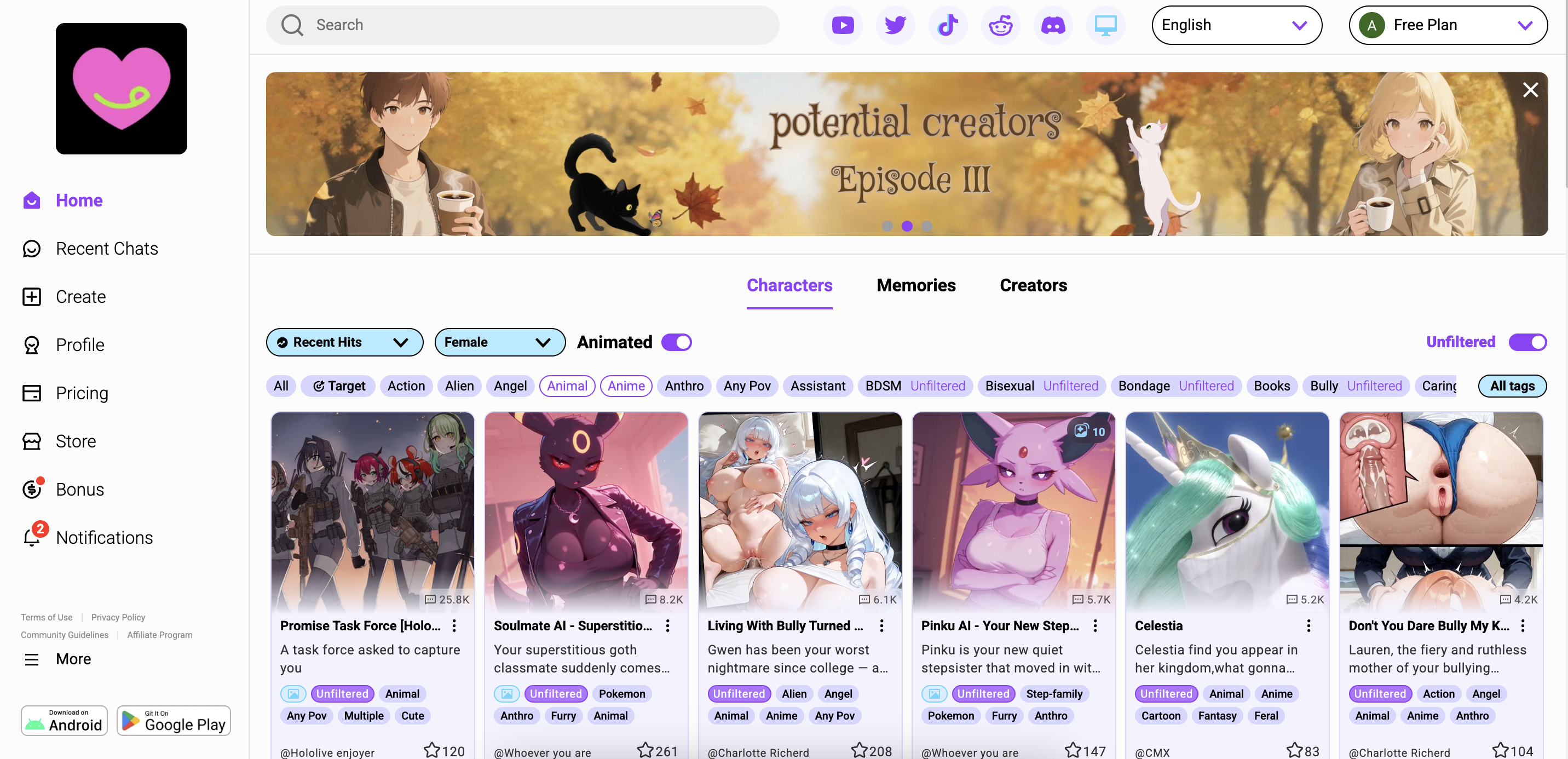Switch to the Memories tab
This screenshot has width=1568, height=759.
(915, 285)
